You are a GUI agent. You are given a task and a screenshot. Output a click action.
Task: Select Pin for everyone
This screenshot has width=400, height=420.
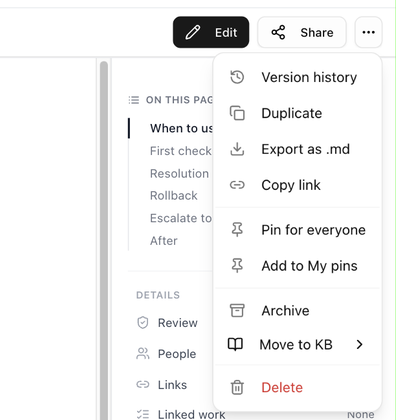coord(297,230)
